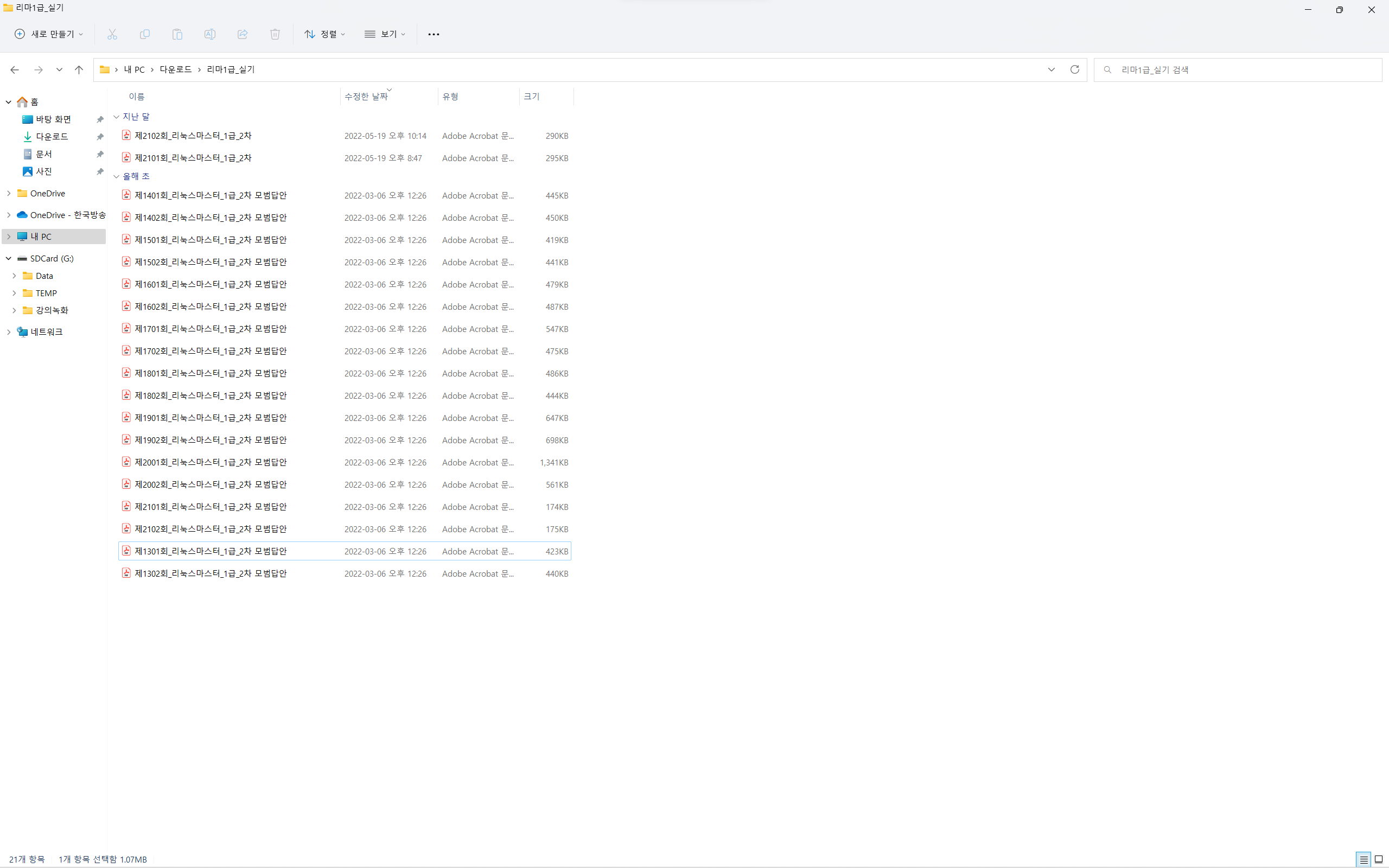
Task: Click 다운로드 in the address breadcrumb
Action: pos(176,69)
